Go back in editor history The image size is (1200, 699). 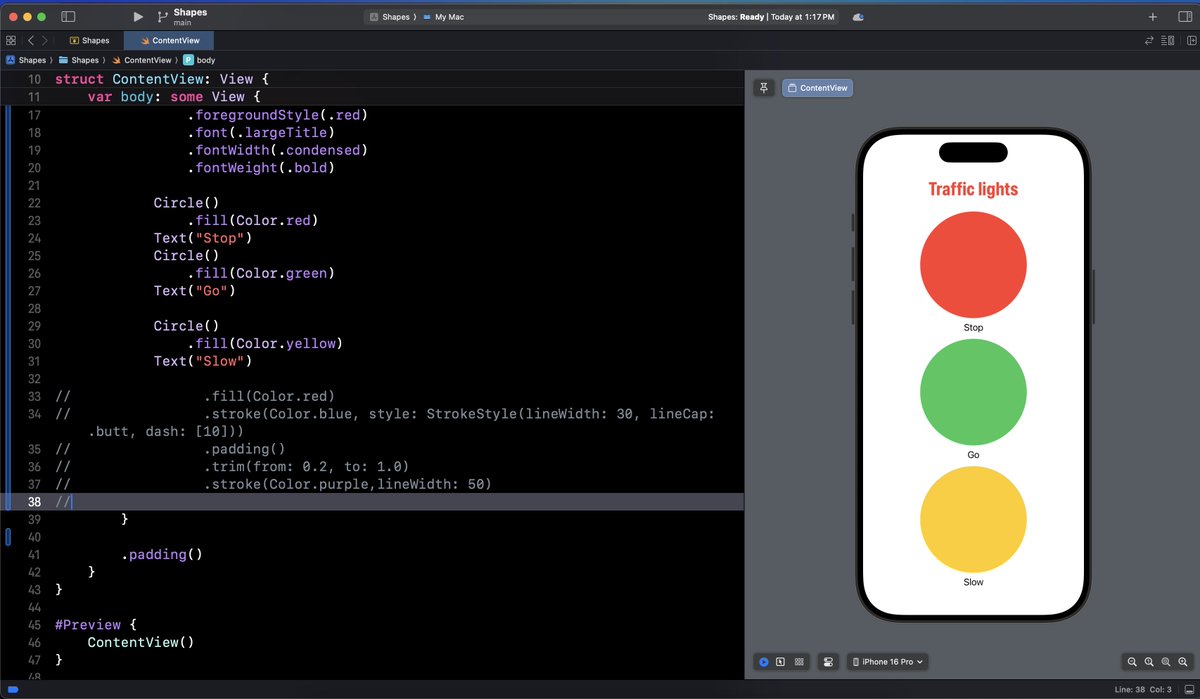tap(30, 41)
